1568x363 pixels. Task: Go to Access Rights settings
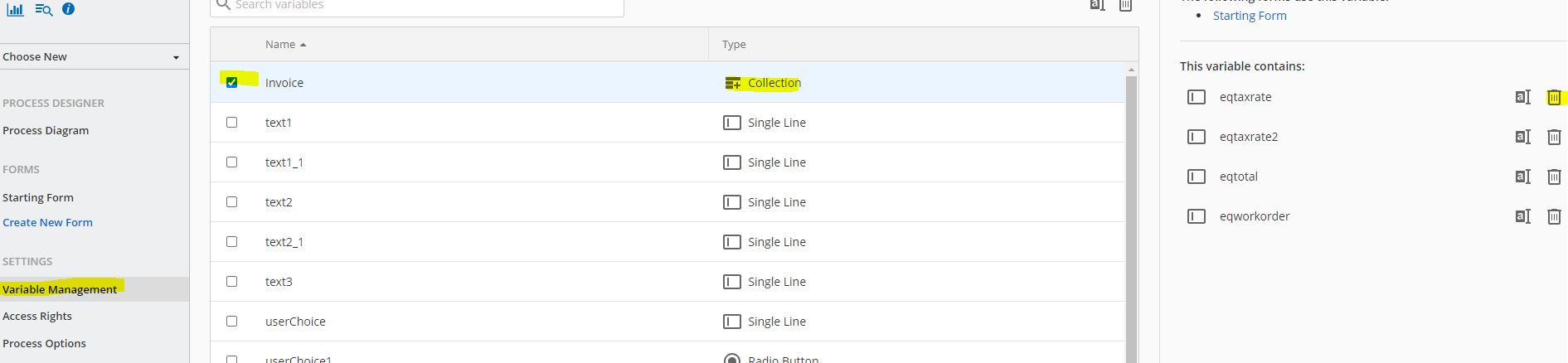pyautogui.click(x=37, y=316)
